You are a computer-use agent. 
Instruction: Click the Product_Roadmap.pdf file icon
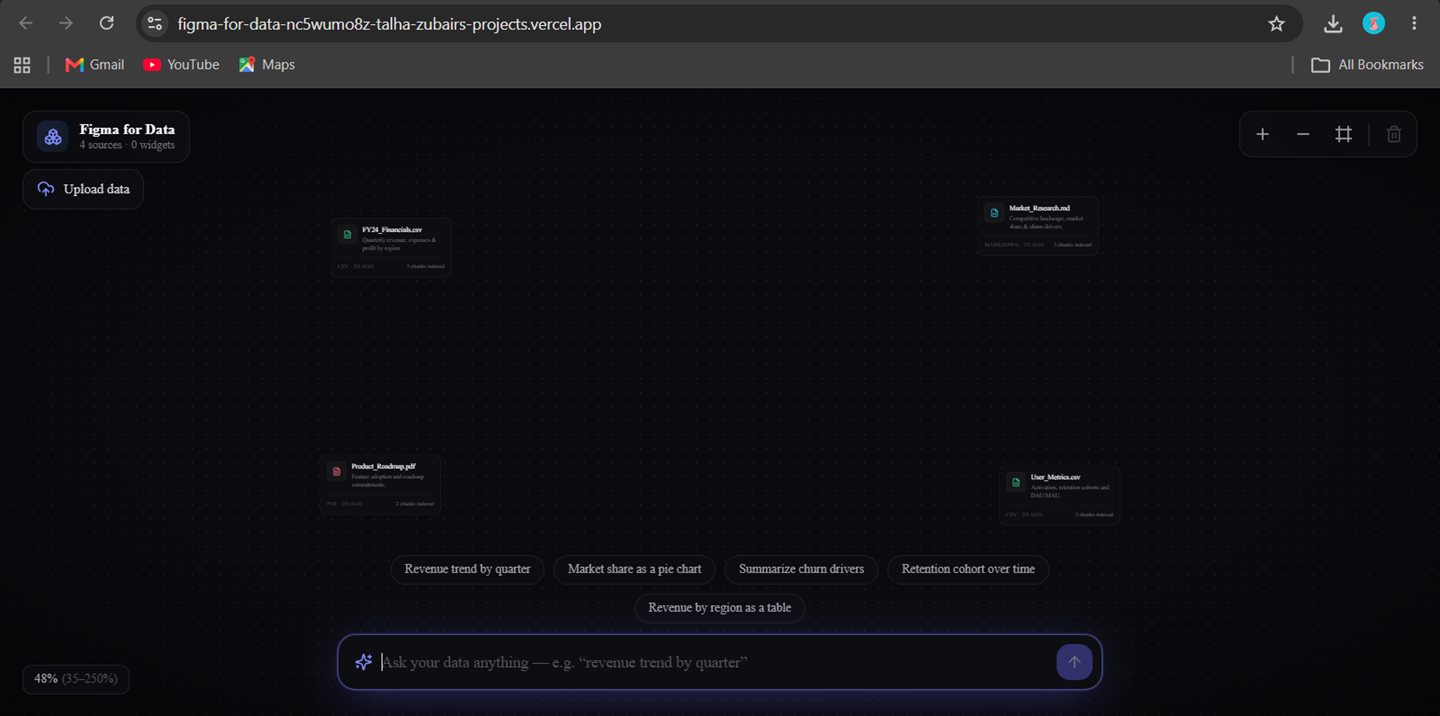click(337, 471)
